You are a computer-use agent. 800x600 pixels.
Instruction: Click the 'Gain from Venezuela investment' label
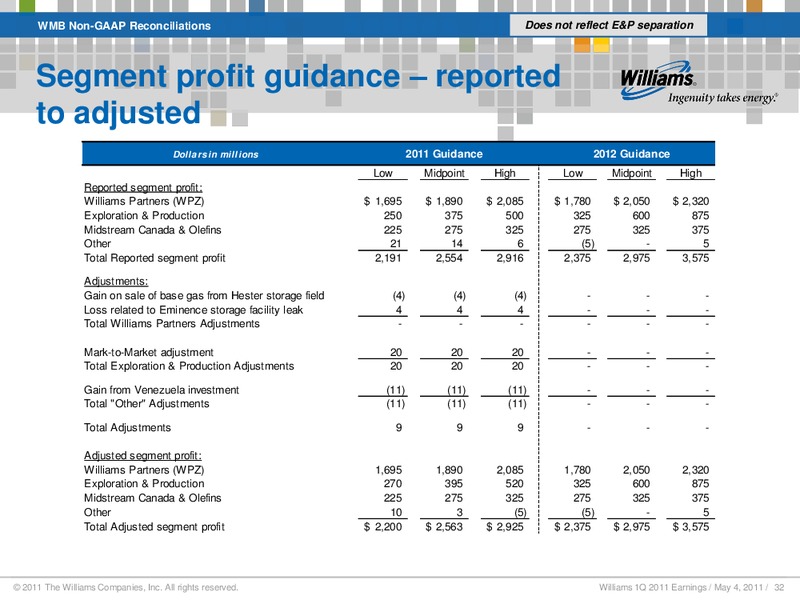pyautogui.click(x=161, y=390)
